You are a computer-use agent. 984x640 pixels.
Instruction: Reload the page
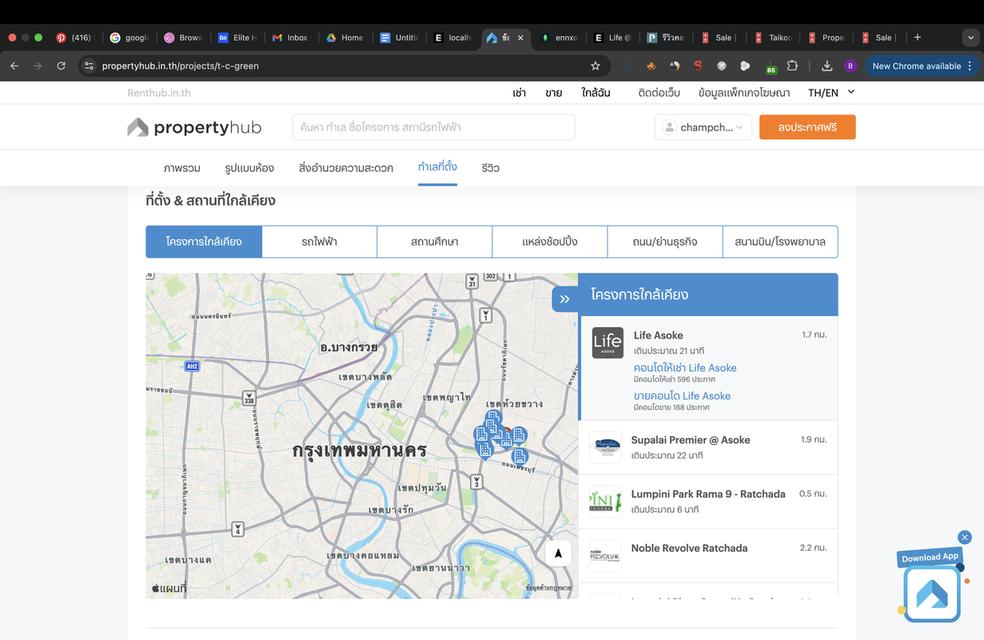(x=61, y=66)
